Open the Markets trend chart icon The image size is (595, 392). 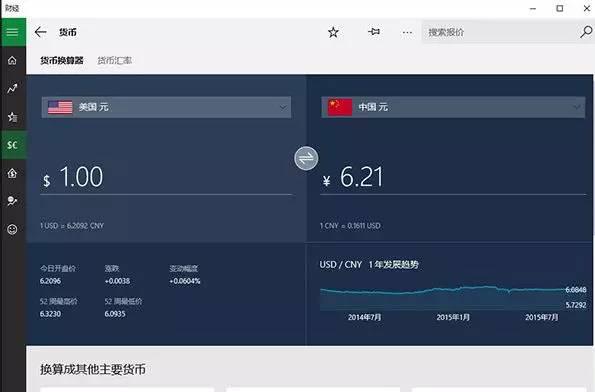[13, 88]
